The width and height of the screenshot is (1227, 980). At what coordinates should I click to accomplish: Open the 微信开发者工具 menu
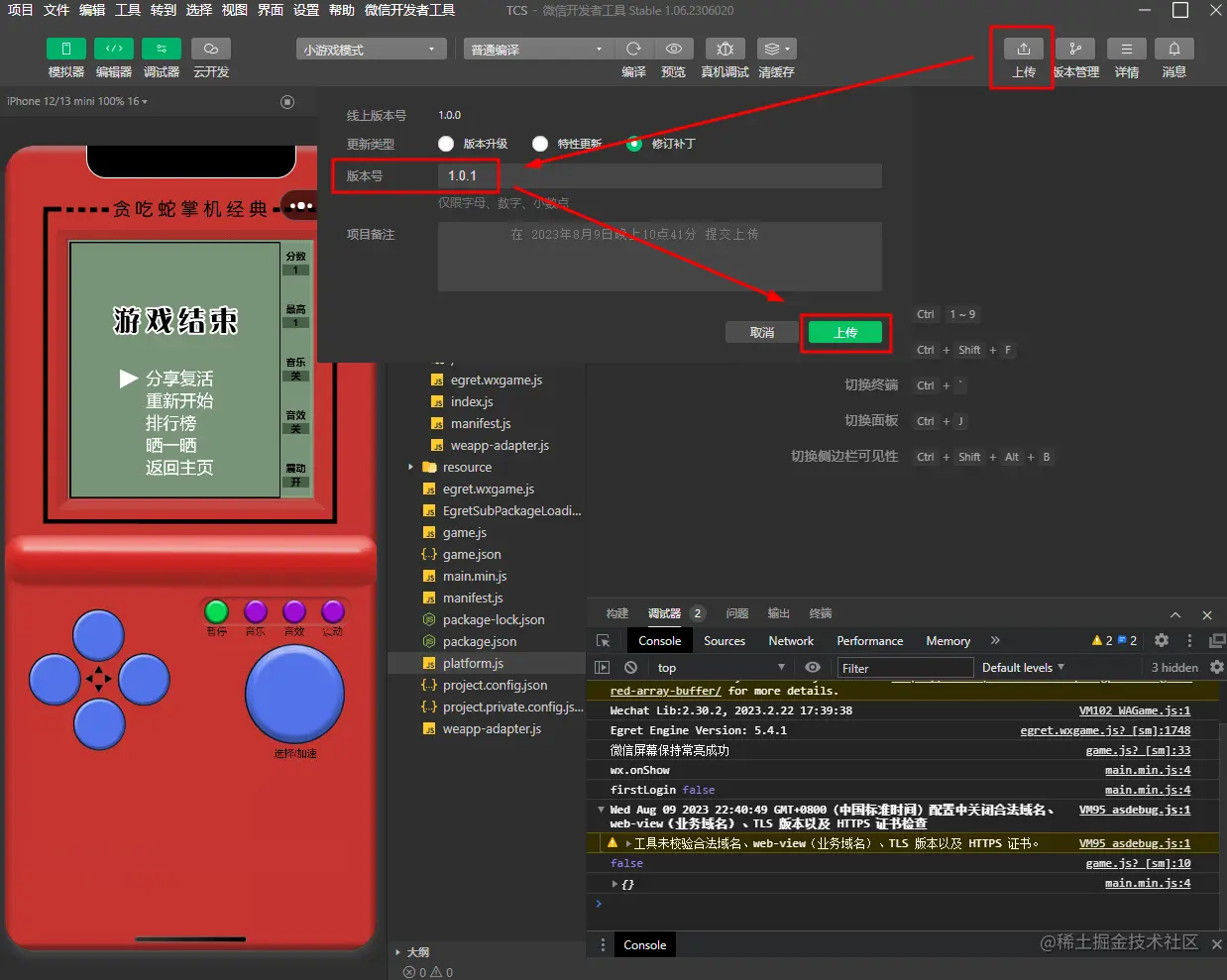(x=409, y=10)
